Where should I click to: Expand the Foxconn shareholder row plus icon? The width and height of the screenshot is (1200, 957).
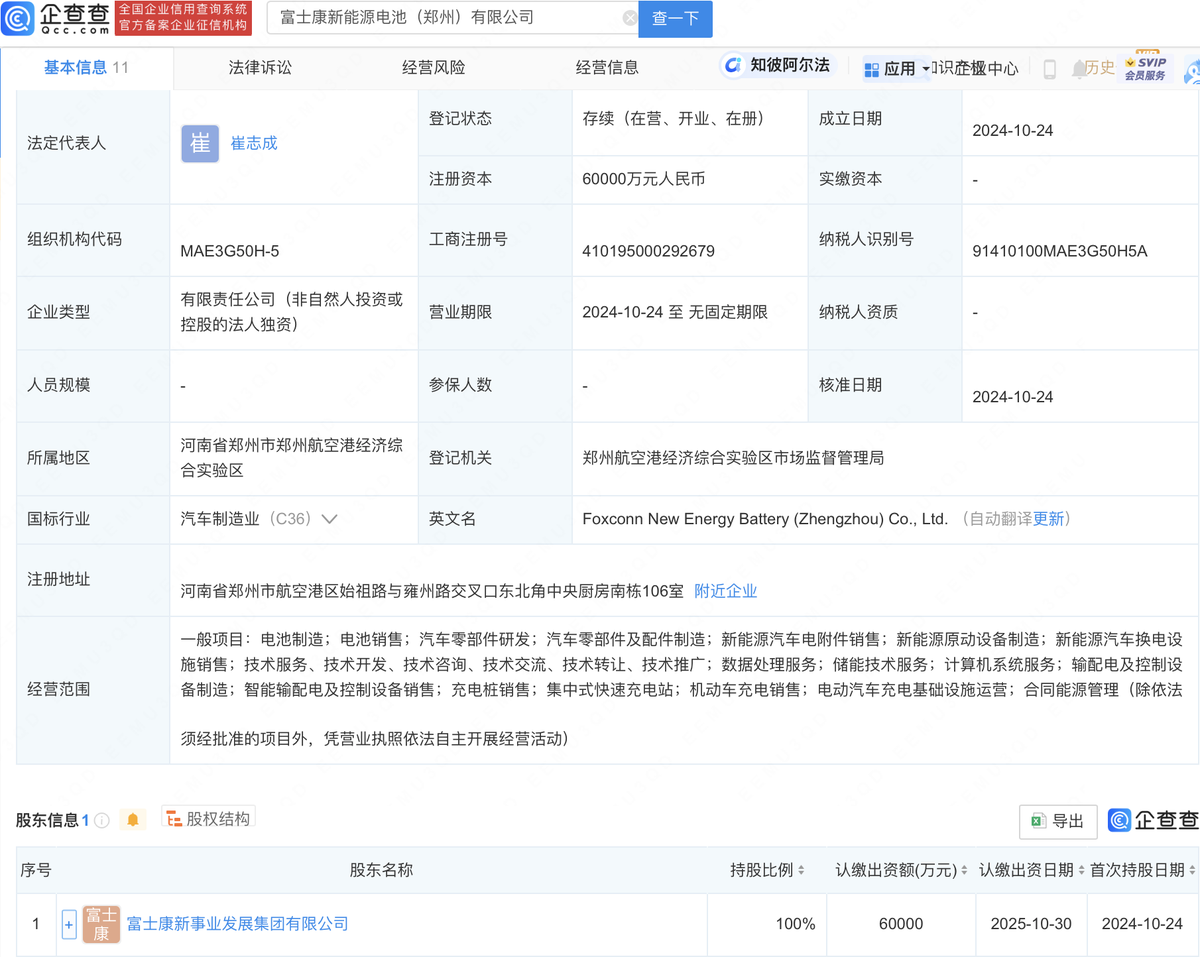click(x=68, y=924)
